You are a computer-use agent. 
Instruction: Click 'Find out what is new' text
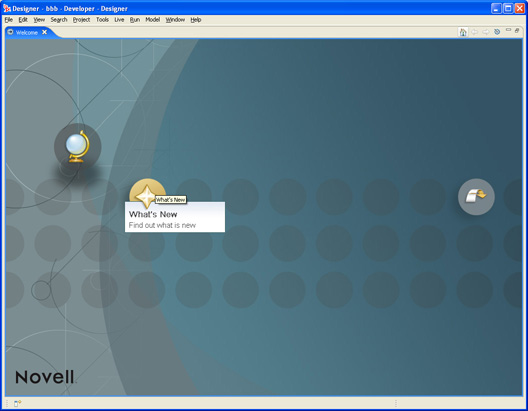[x=162, y=225]
